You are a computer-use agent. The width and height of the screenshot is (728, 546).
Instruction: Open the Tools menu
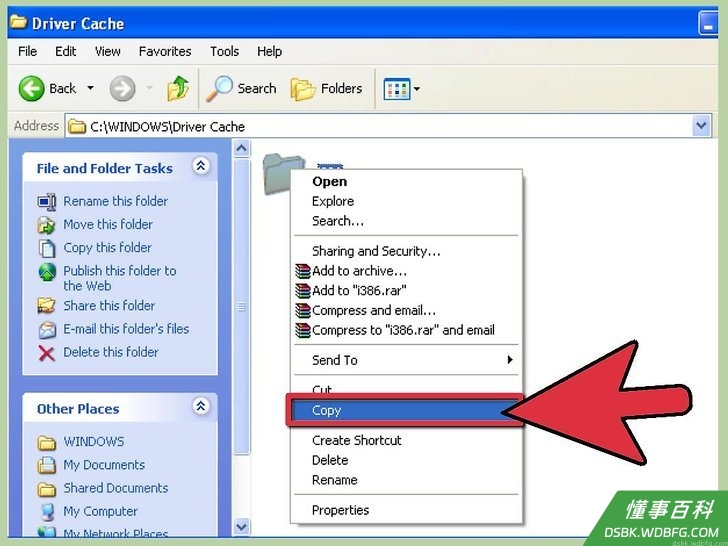[224, 51]
